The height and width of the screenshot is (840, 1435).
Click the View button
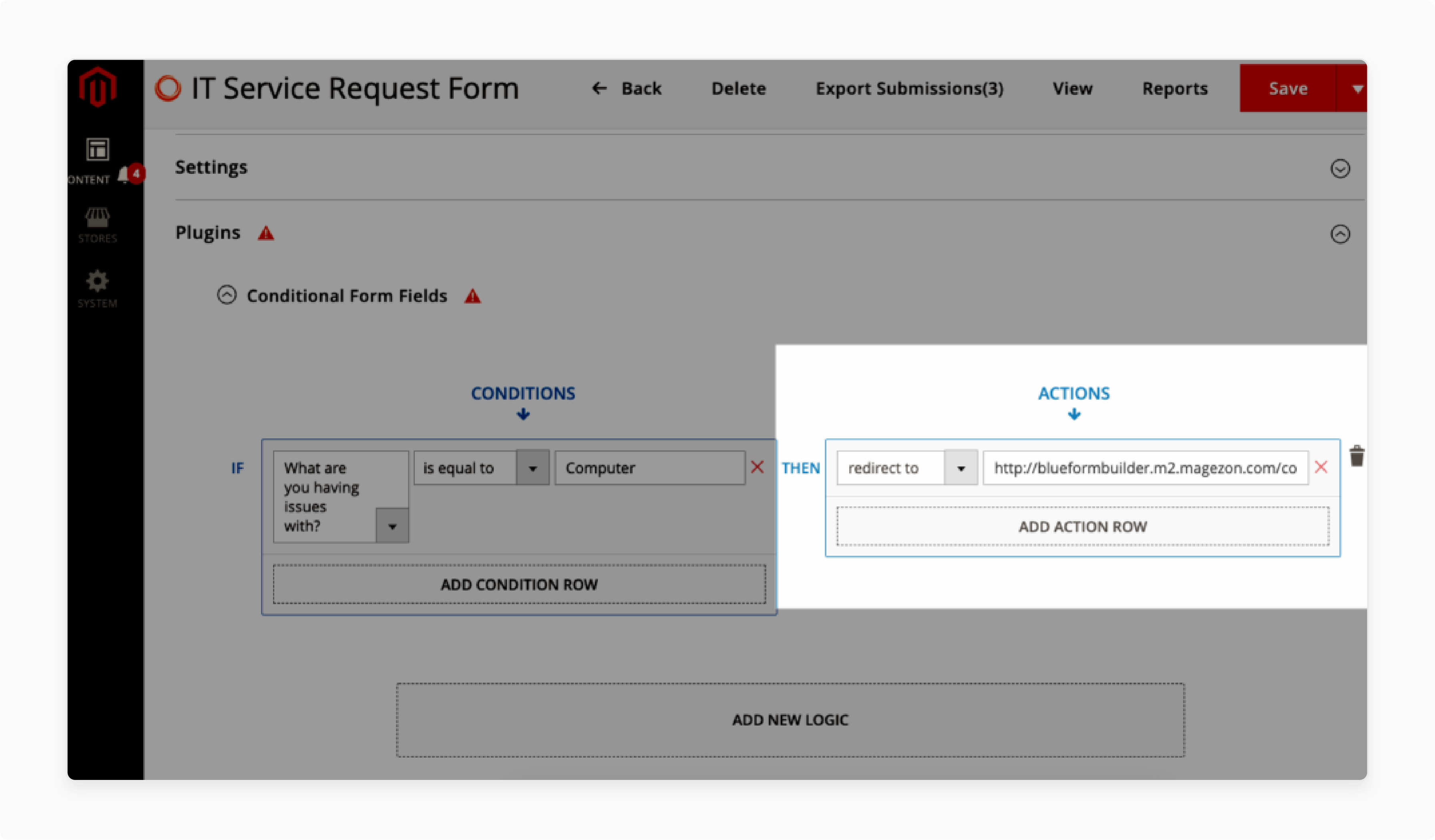(1072, 88)
